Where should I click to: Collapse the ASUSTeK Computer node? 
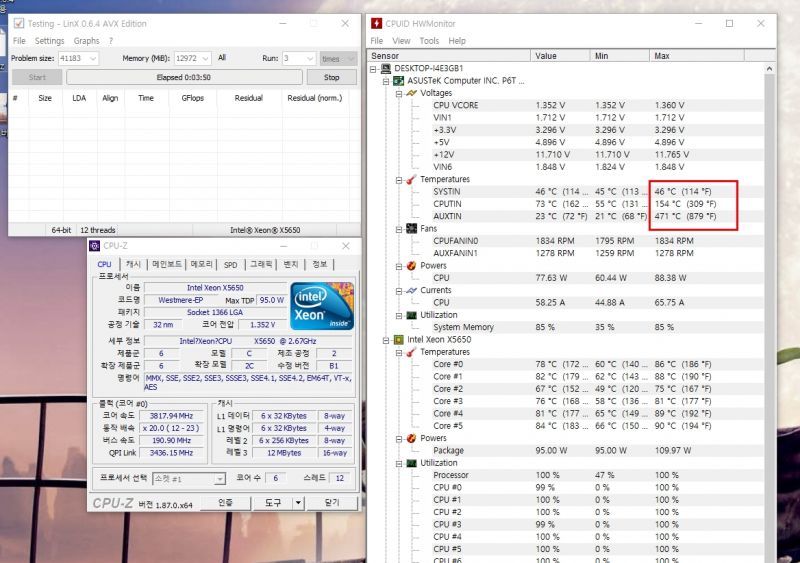pyautogui.click(x=386, y=81)
